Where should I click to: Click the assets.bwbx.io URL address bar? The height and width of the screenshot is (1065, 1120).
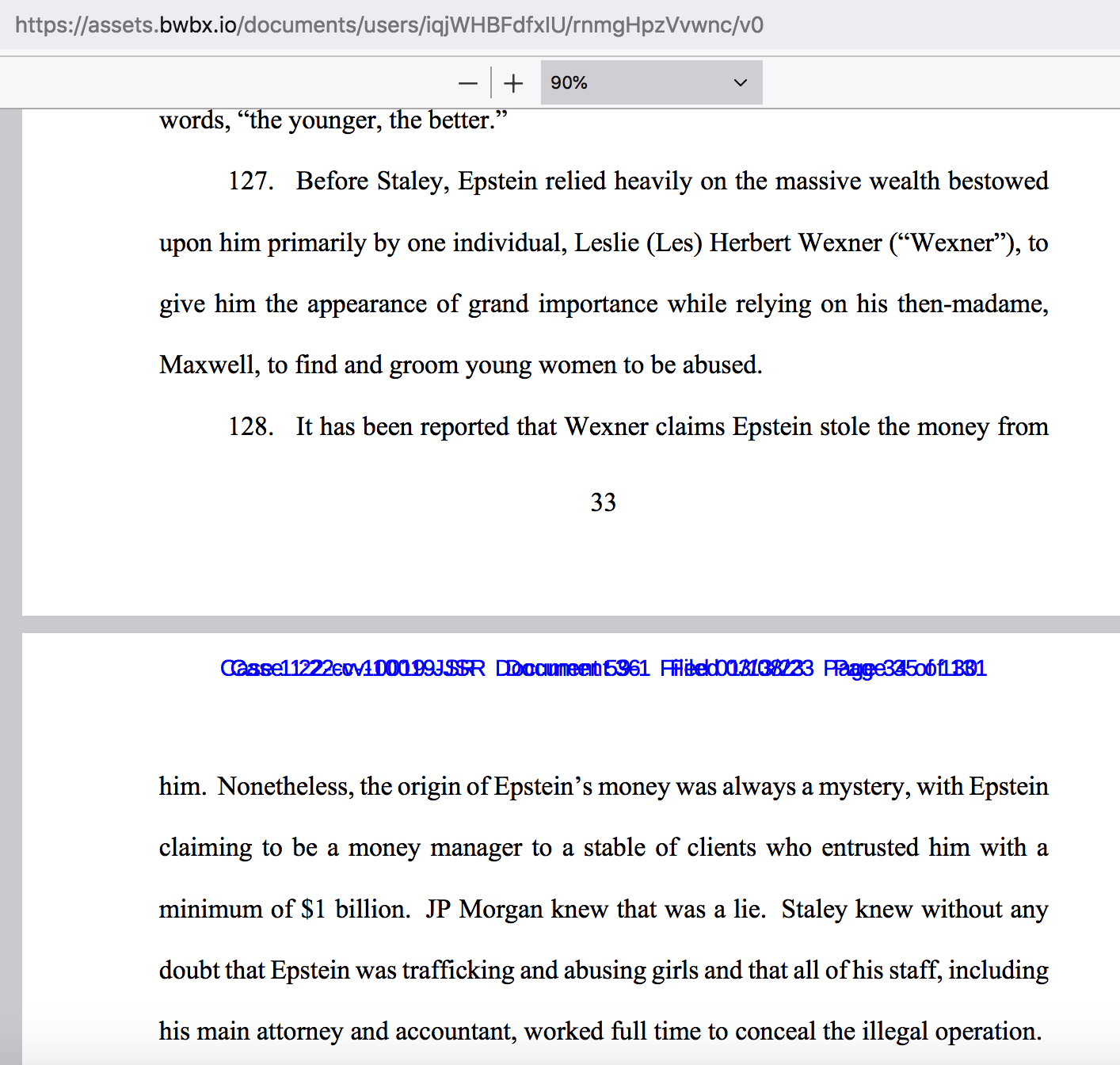pos(389,25)
